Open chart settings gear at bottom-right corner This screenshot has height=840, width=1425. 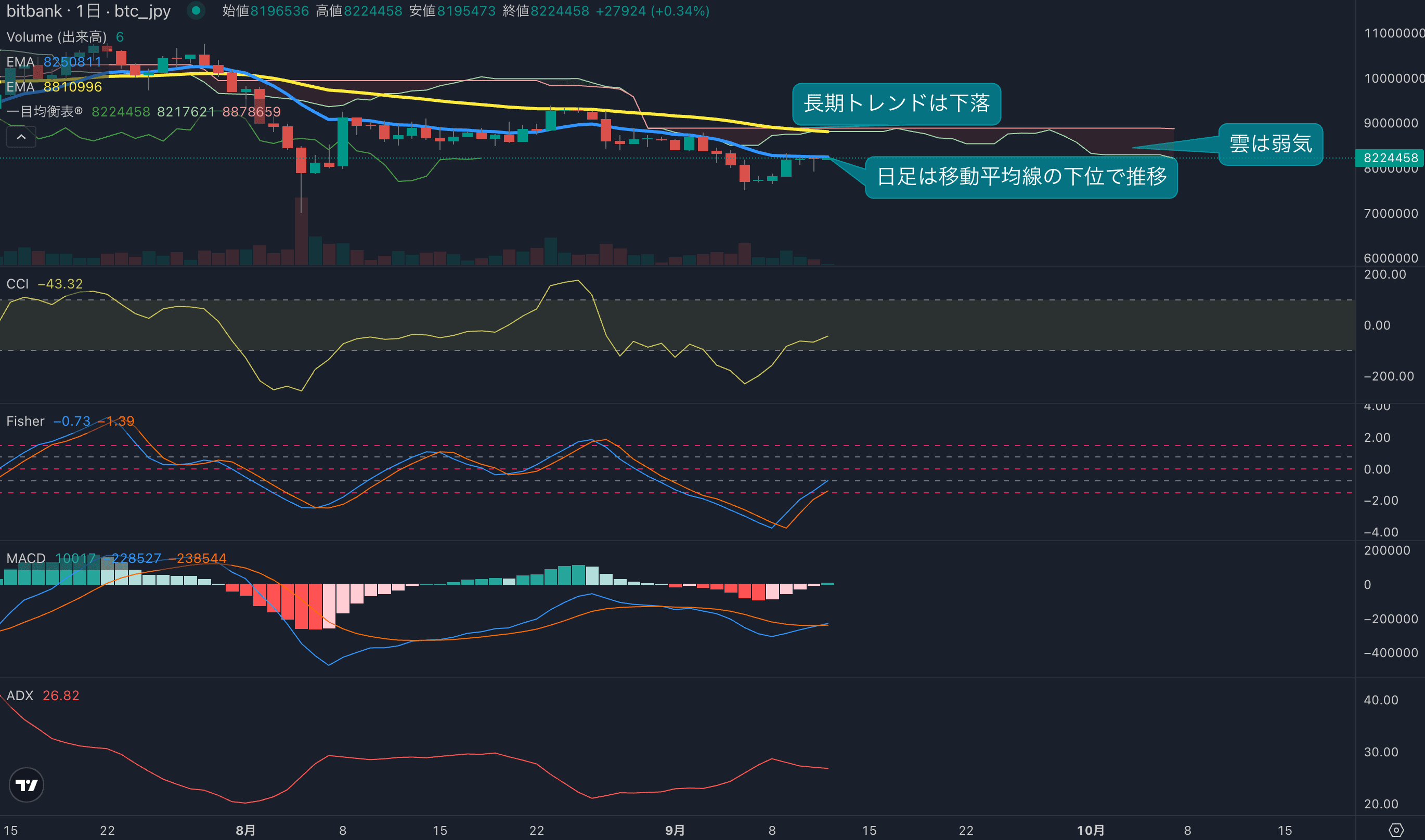(1396, 830)
